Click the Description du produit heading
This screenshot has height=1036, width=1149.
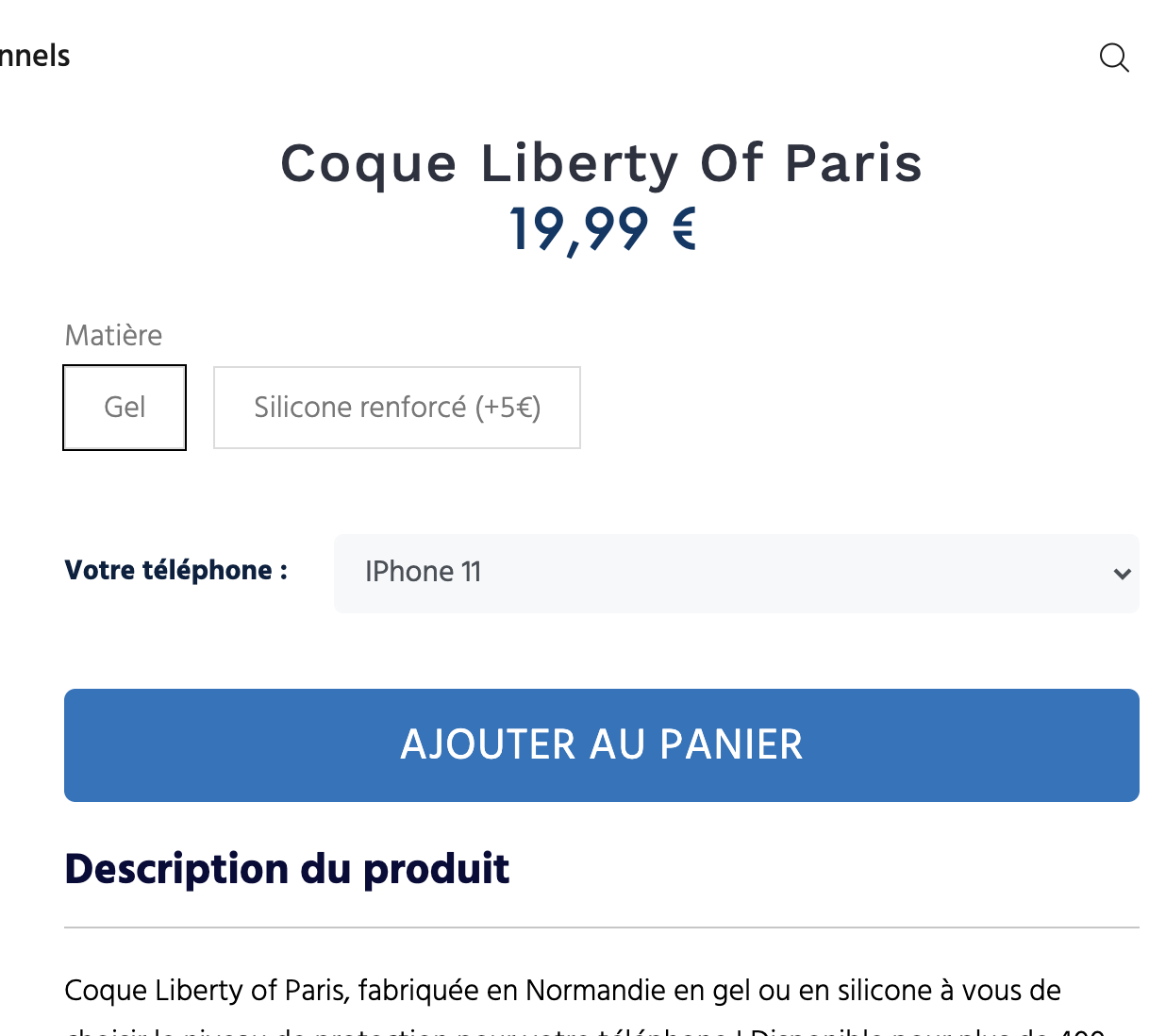[x=287, y=868]
